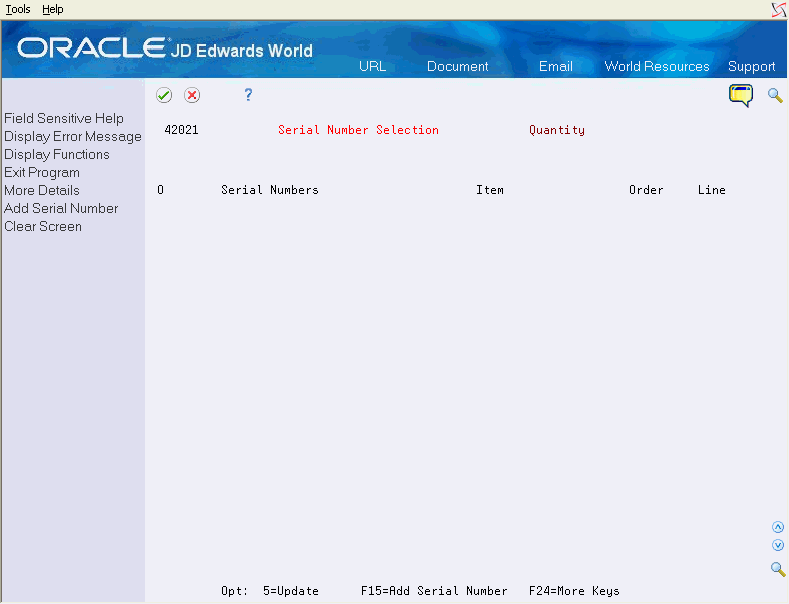The height and width of the screenshot is (604, 789).
Task: Click the 42021 program number text
Action: [x=181, y=130]
